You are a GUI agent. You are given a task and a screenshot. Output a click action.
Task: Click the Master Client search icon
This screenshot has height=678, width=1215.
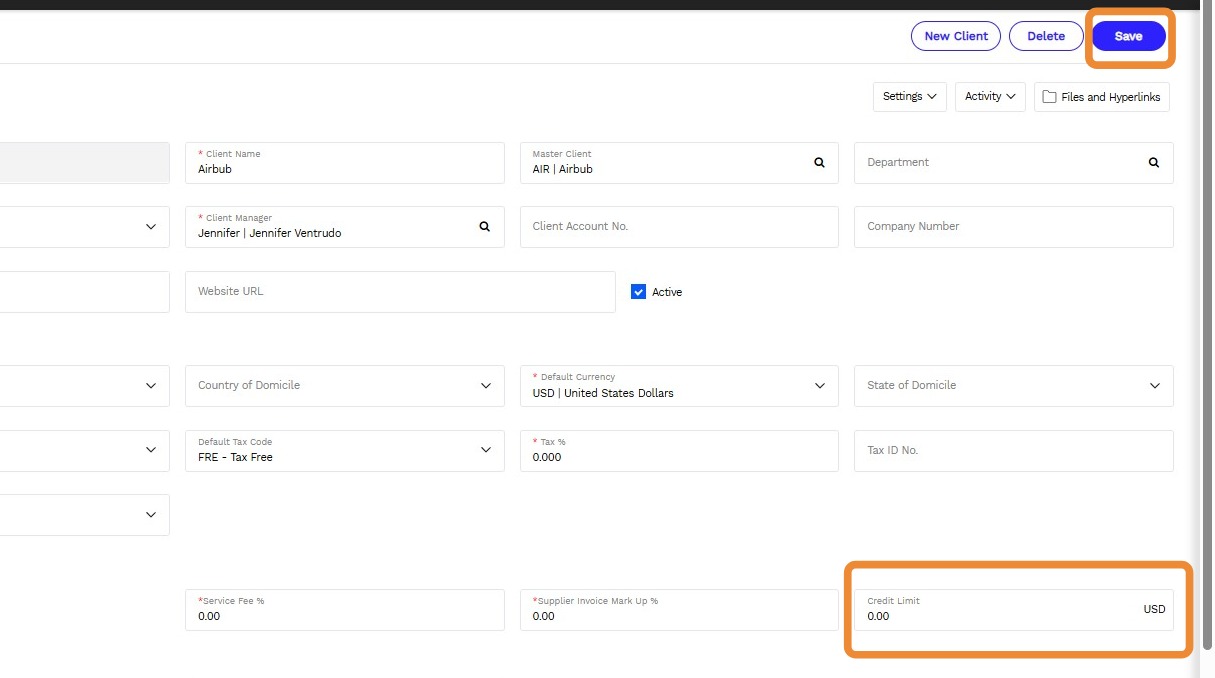coord(819,162)
